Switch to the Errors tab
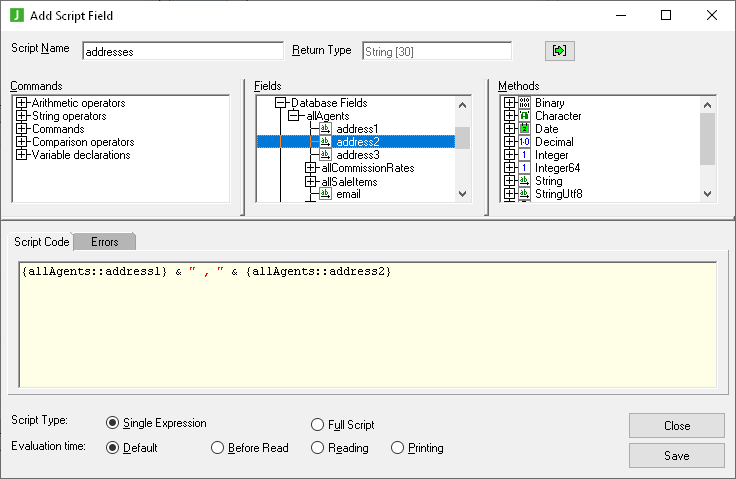736x479 pixels. [105, 242]
